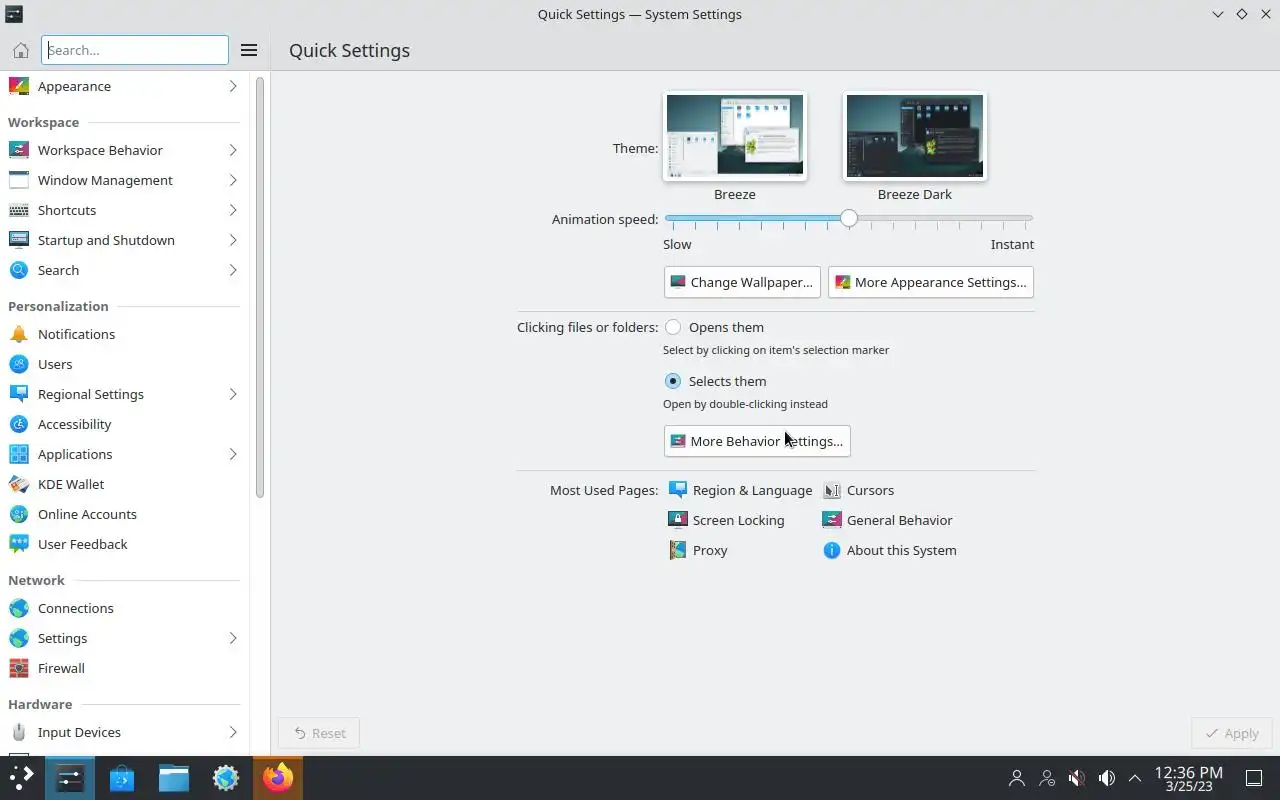Select the Breeze theme thumbnail
The image size is (1280, 800).
tap(735, 136)
